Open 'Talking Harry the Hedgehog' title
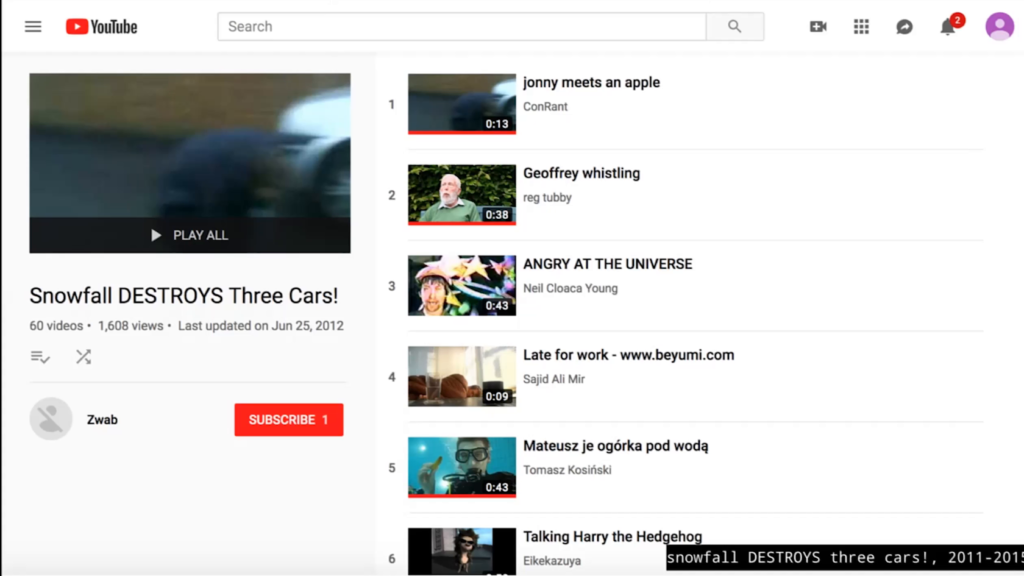 pos(613,536)
